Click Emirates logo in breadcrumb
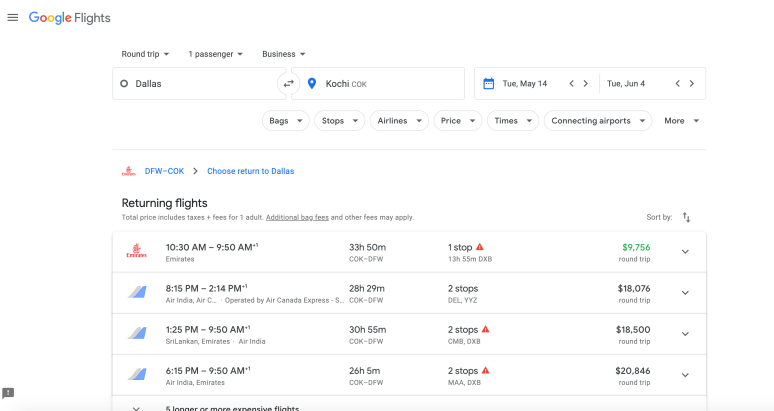The image size is (774, 411). tap(129, 171)
